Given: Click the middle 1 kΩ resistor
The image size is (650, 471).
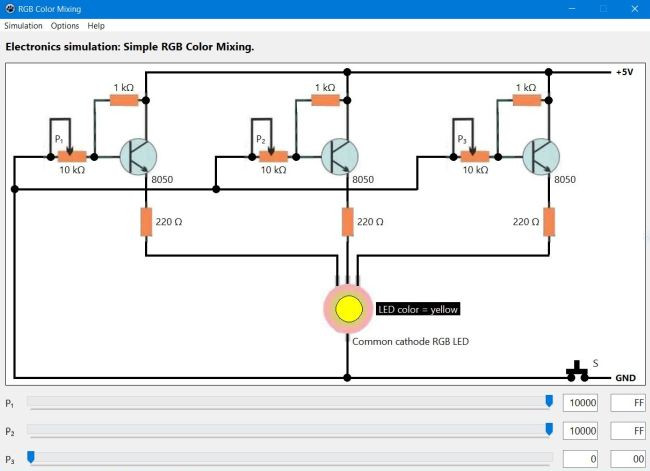Looking at the screenshot, I should pos(325,100).
